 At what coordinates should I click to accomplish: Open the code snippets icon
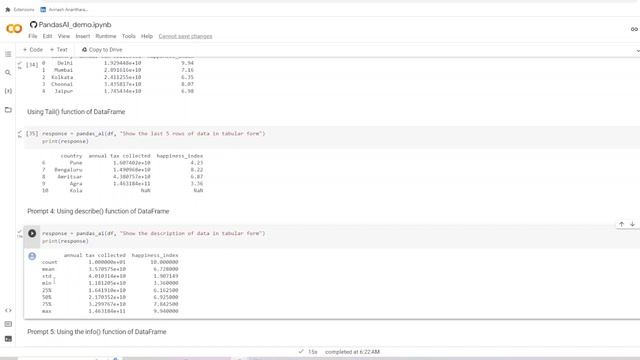click(x=8, y=311)
